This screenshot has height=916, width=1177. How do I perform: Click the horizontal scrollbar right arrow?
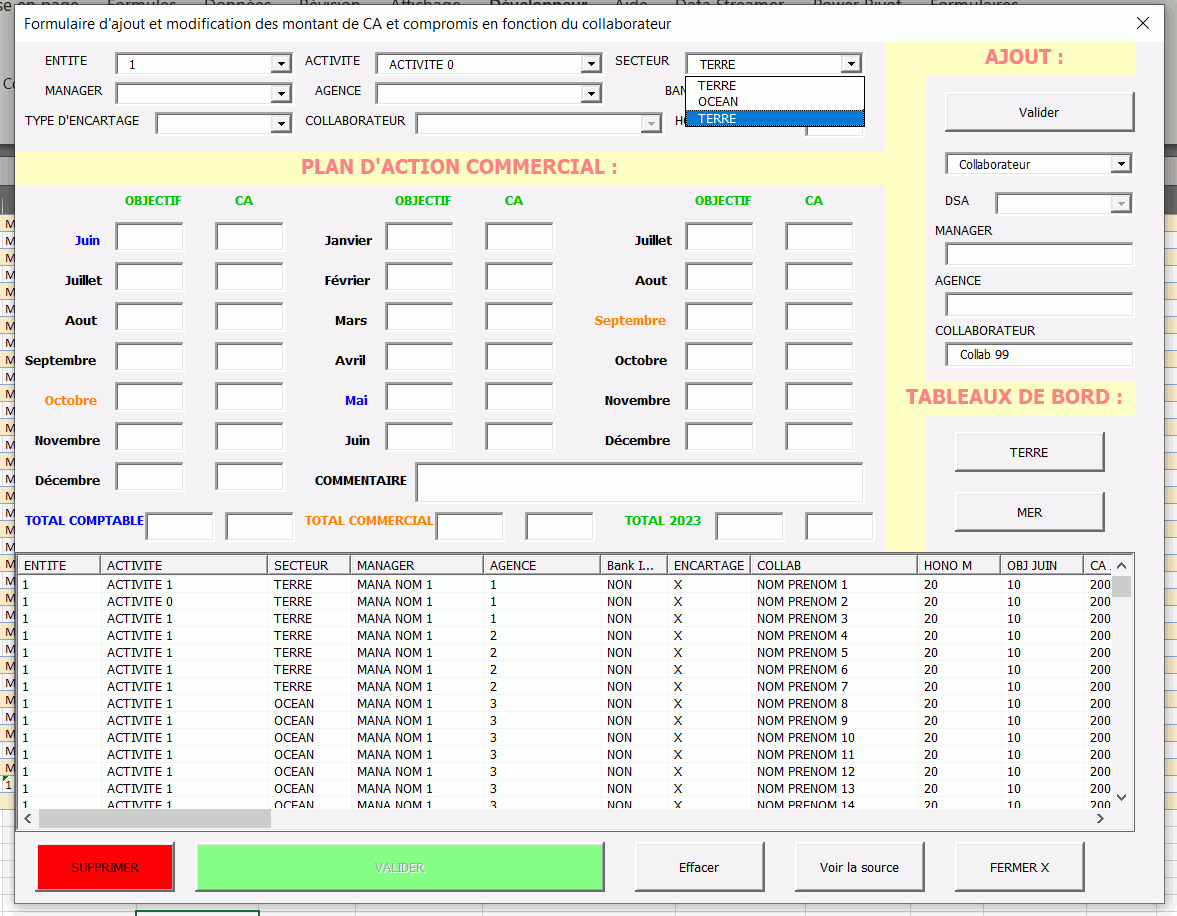point(1100,818)
